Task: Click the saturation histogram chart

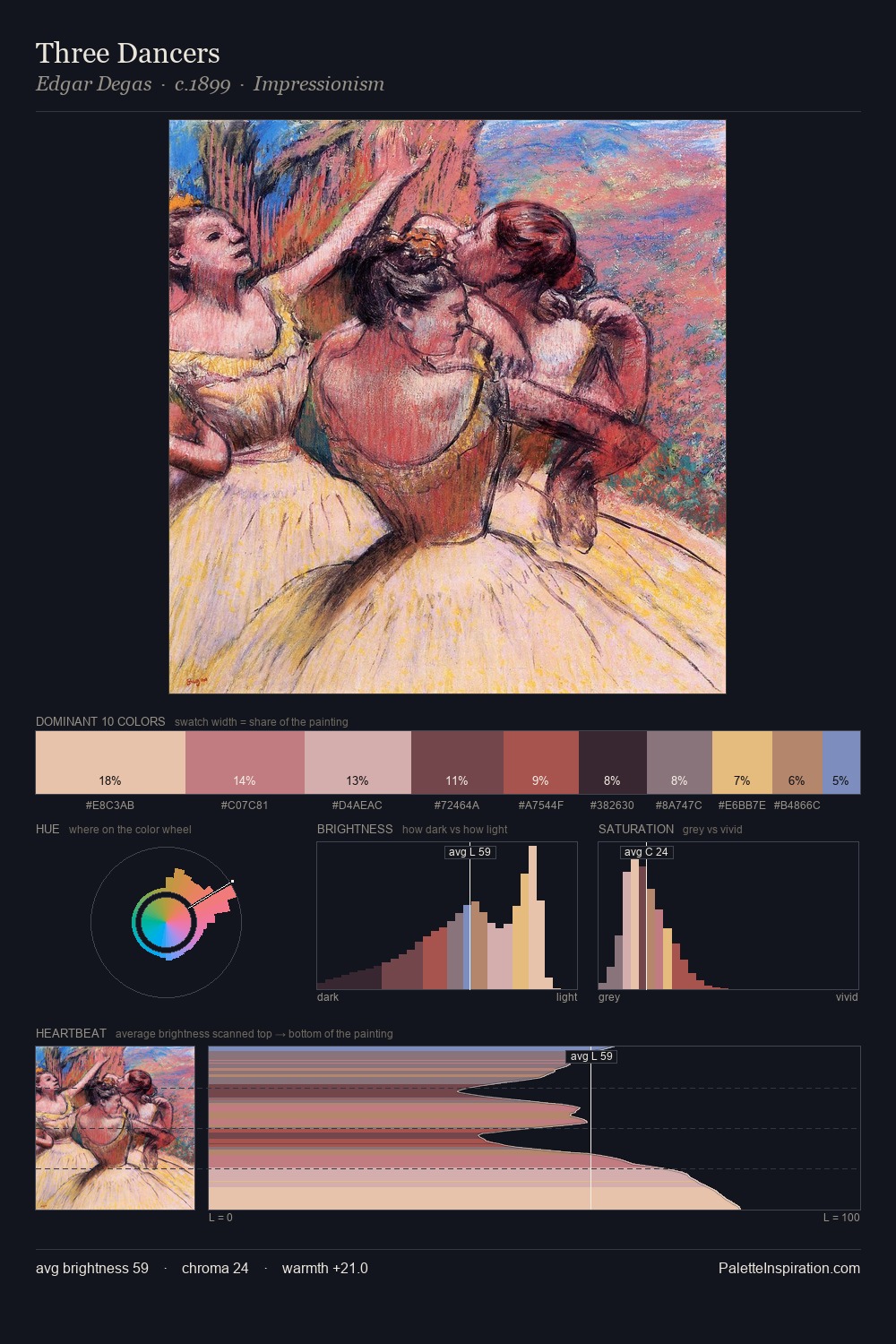Action: pyautogui.click(x=728, y=916)
